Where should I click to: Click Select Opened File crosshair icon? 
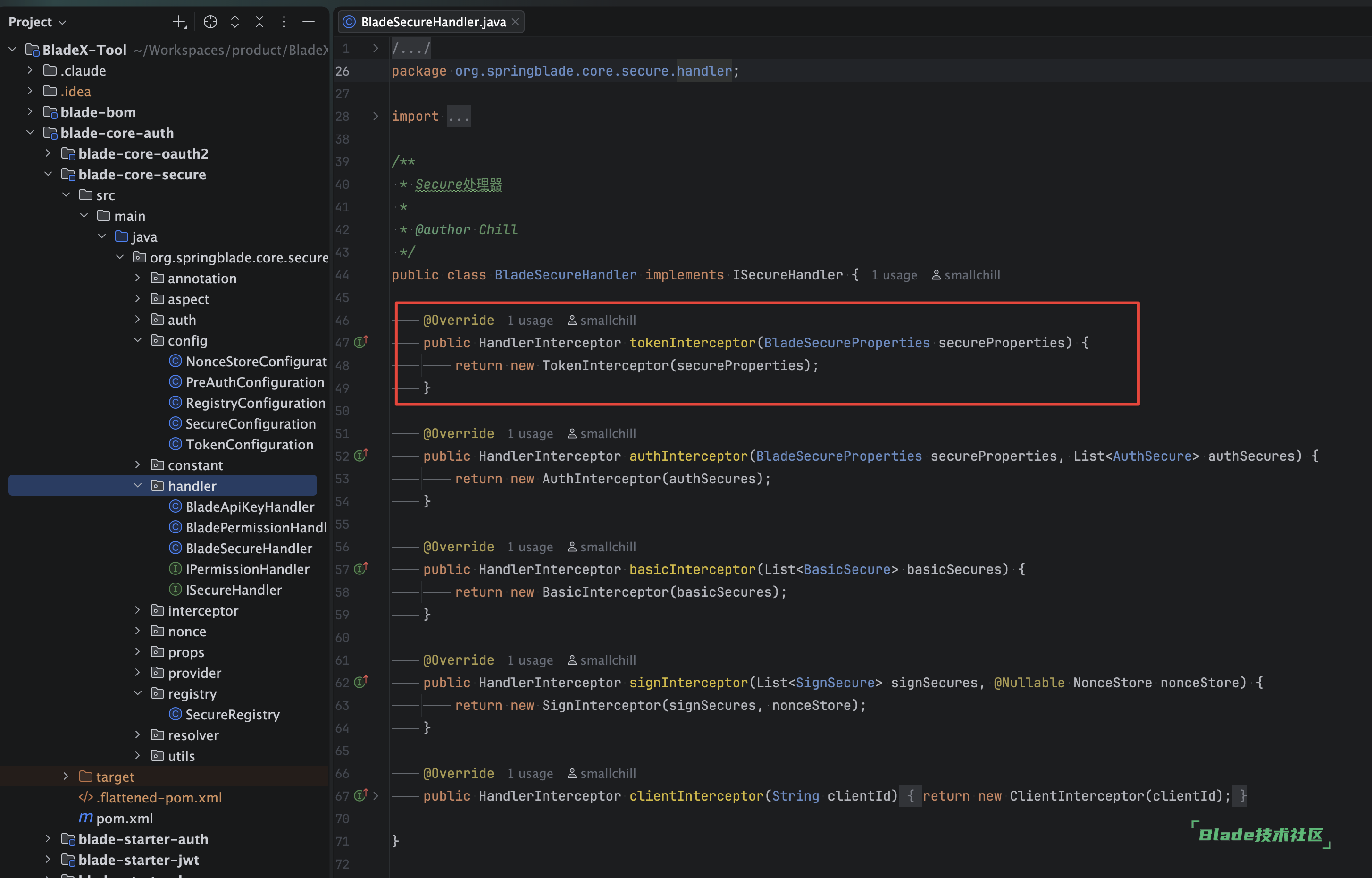[210, 22]
